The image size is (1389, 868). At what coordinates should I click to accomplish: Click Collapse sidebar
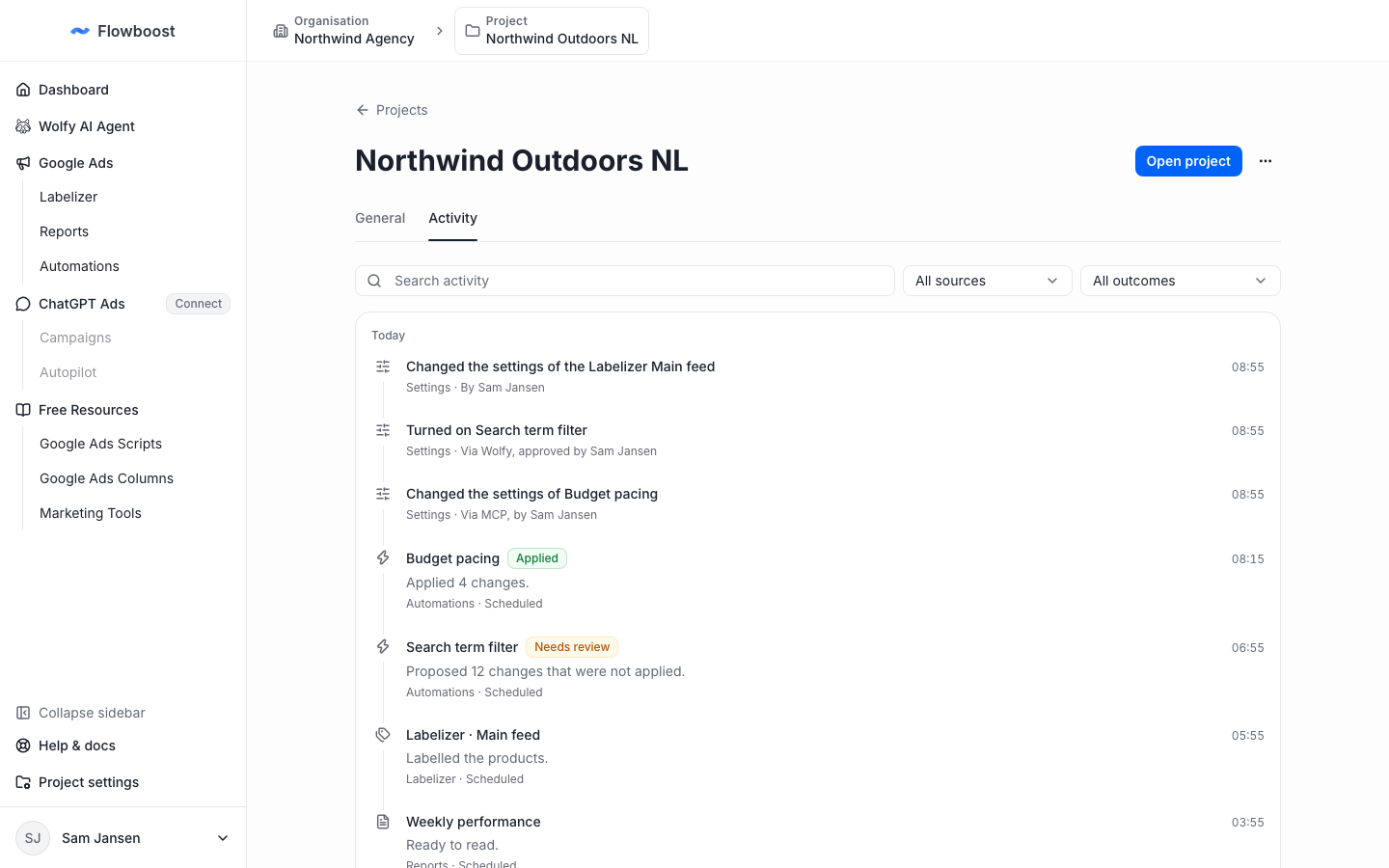pos(92,713)
